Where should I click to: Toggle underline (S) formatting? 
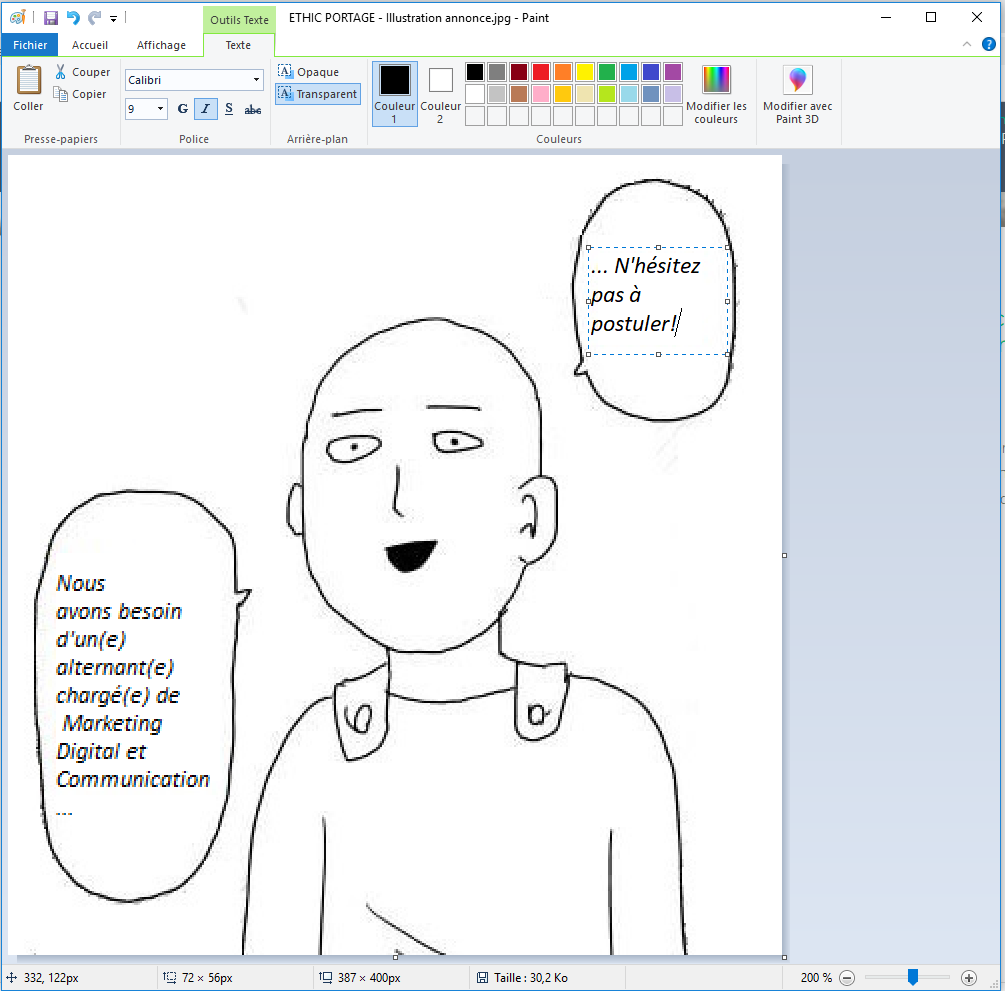pyautogui.click(x=229, y=109)
